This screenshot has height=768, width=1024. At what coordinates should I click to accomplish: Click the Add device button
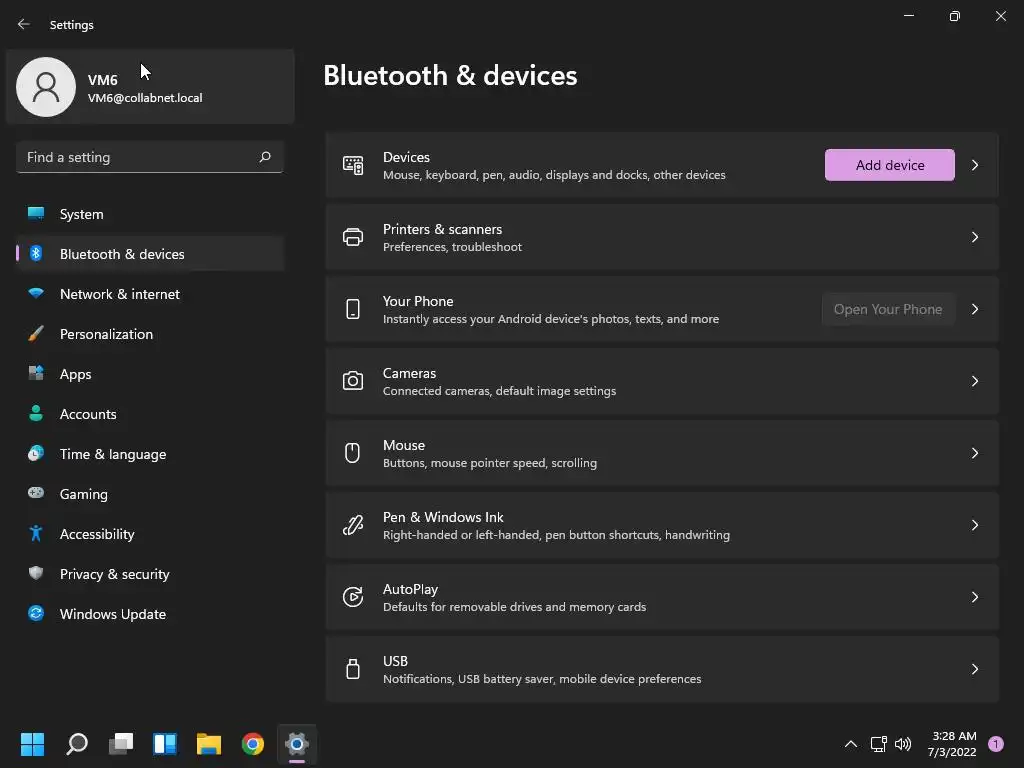click(889, 165)
